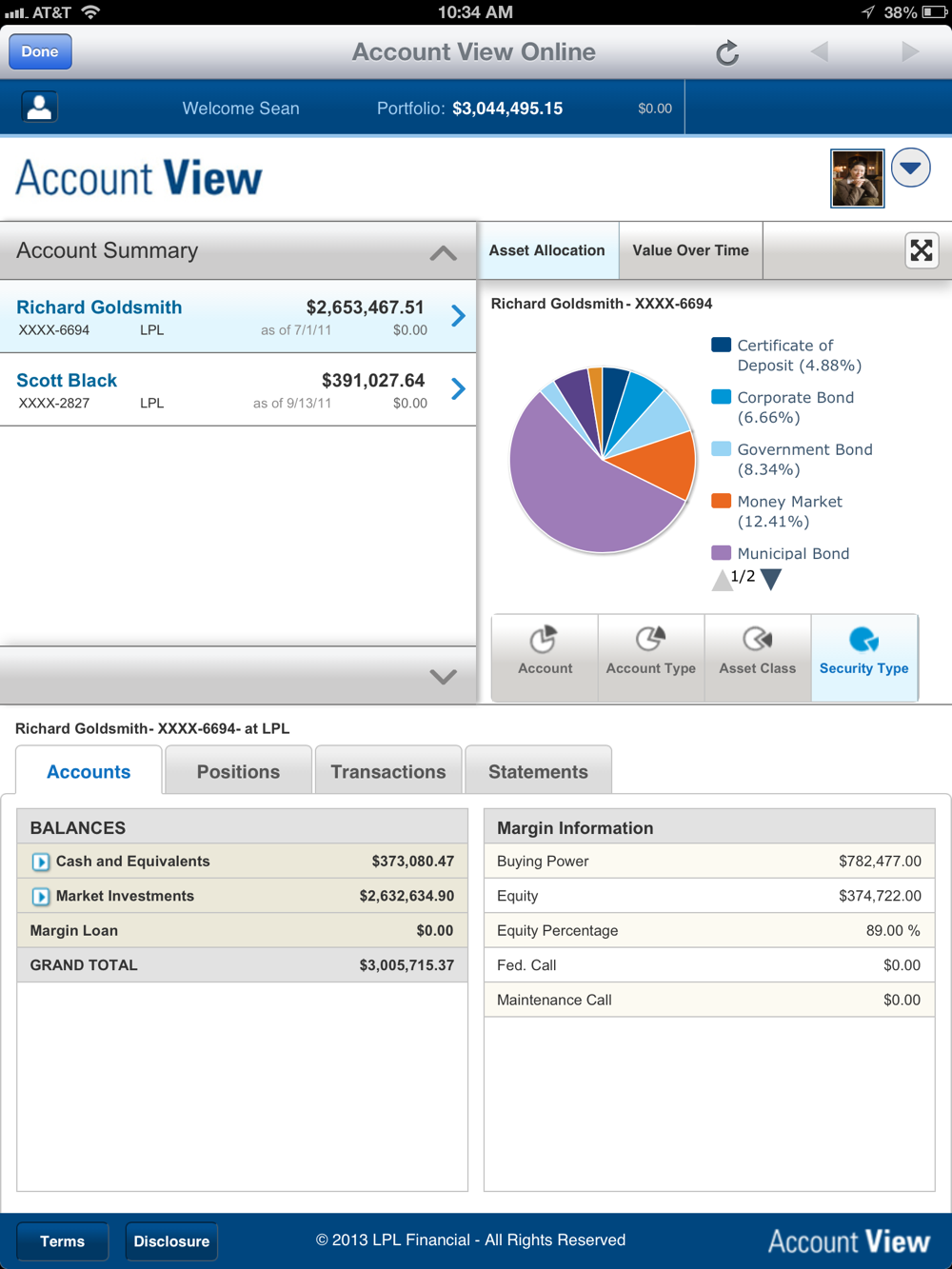Viewport: 952px width, 1269px height.
Task: Click the Fed. Call row label
Action: (526, 965)
